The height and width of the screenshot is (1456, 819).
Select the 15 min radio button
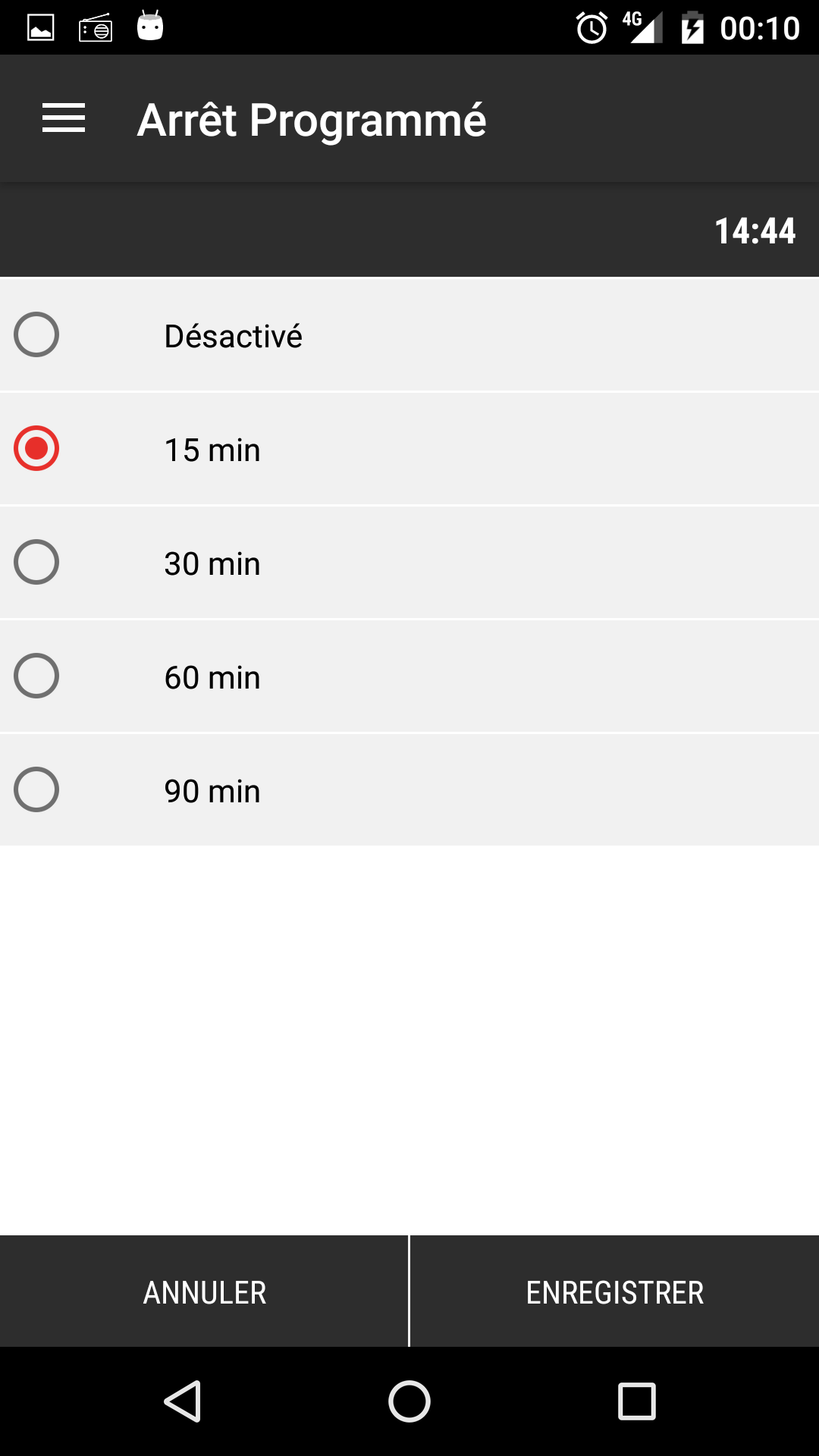pyautogui.click(x=36, y=448)
